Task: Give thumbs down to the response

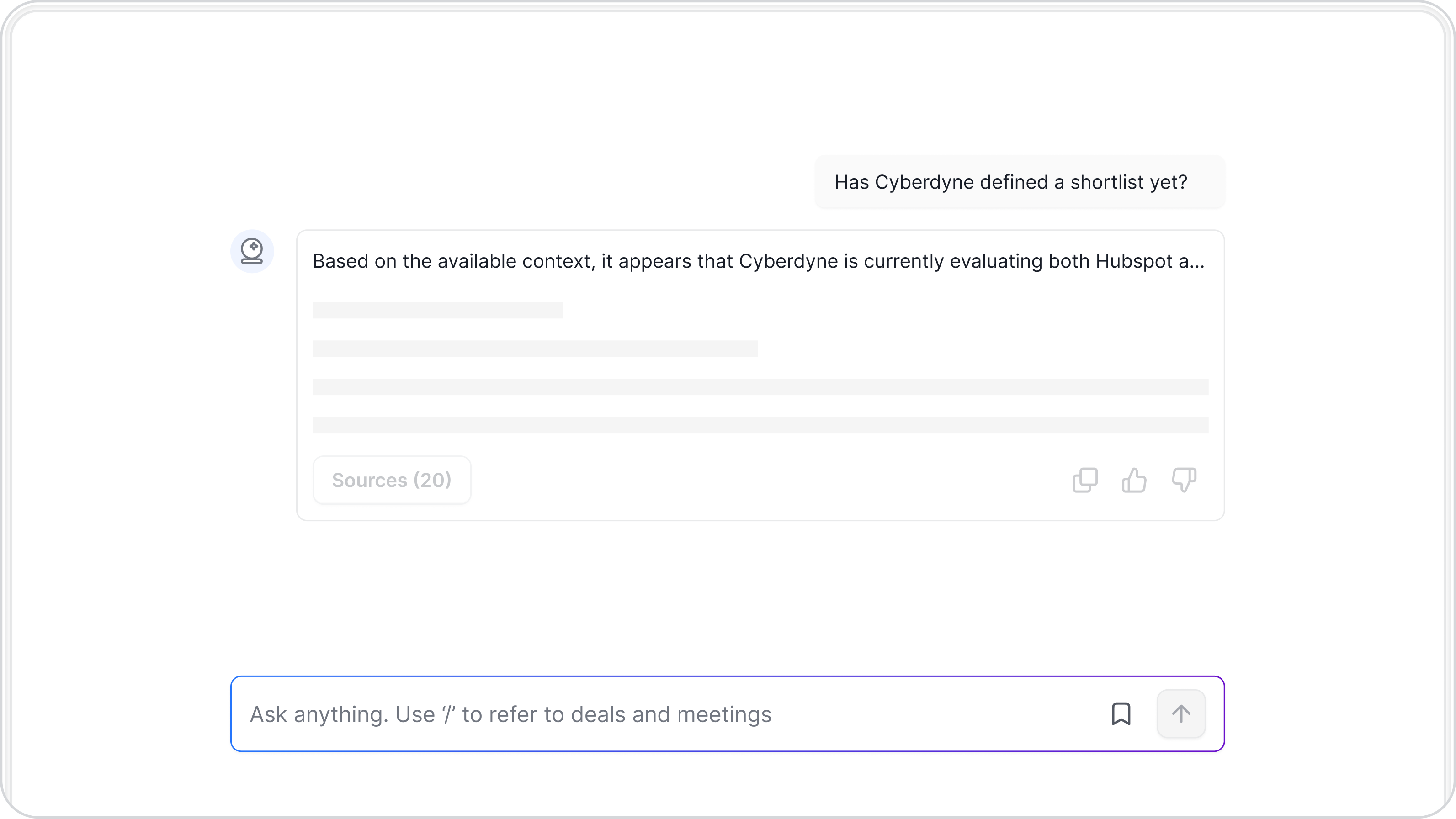Action: (x=1184, y=480)
